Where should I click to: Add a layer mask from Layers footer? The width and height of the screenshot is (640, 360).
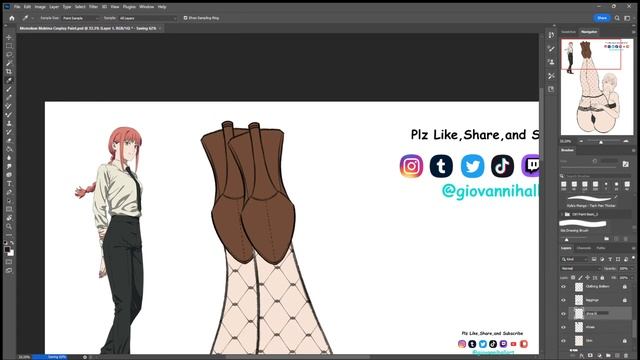590,356
